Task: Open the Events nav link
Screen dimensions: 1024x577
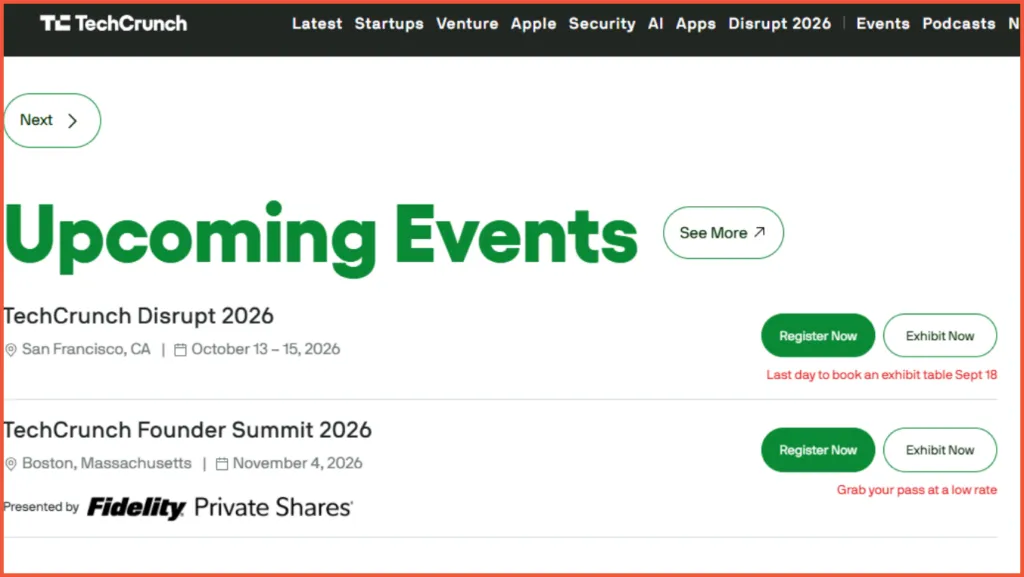Action: tap(882, 23)
